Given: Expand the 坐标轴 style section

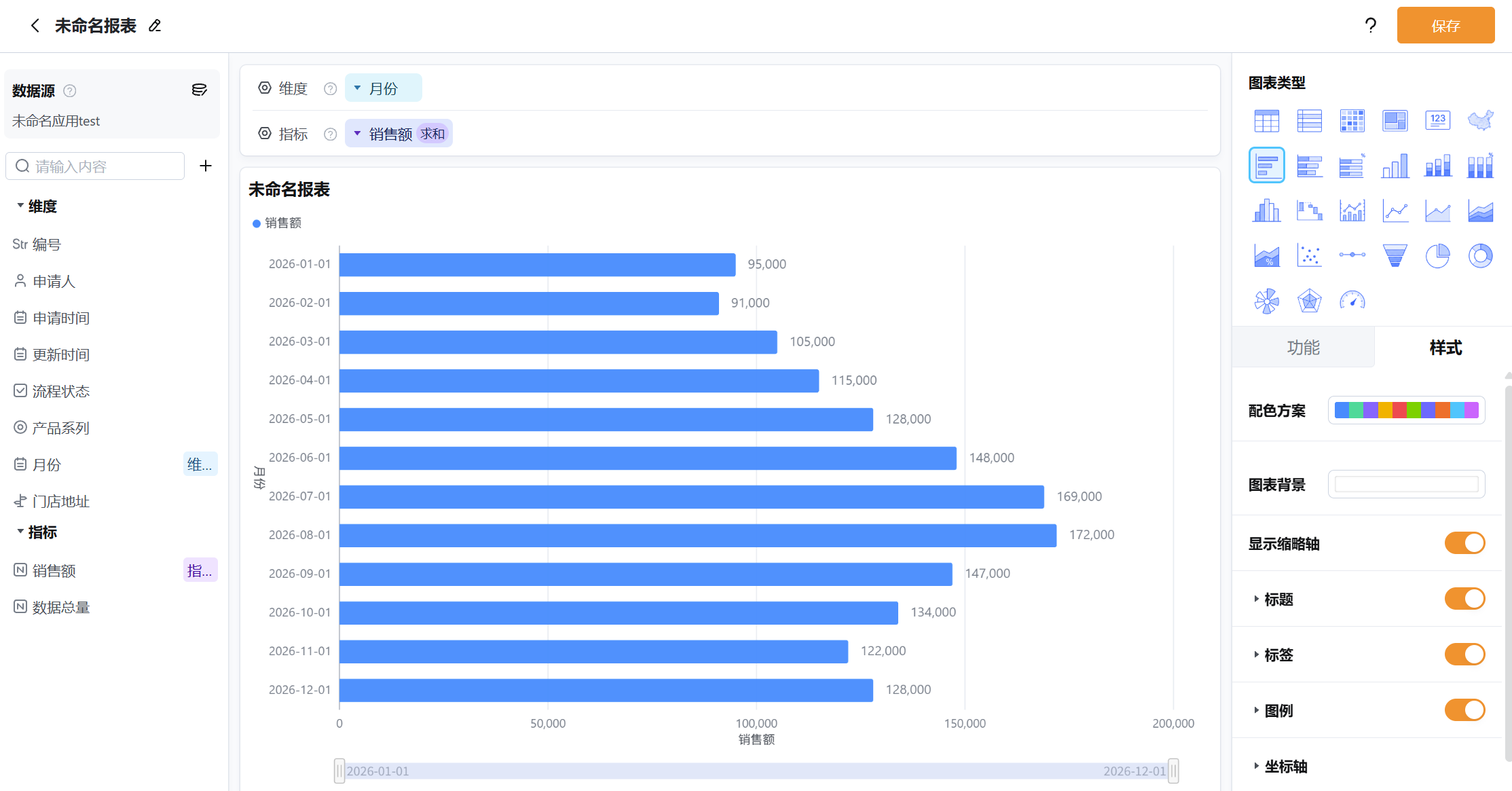Looking at the screenshot, I should click(1280, 767).
